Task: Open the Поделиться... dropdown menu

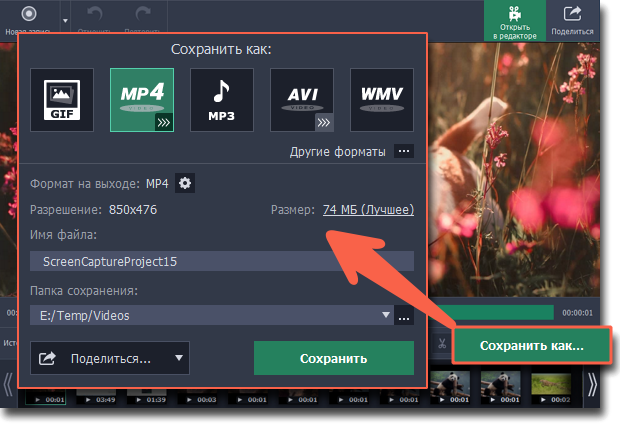Action: tap(110, 358)
